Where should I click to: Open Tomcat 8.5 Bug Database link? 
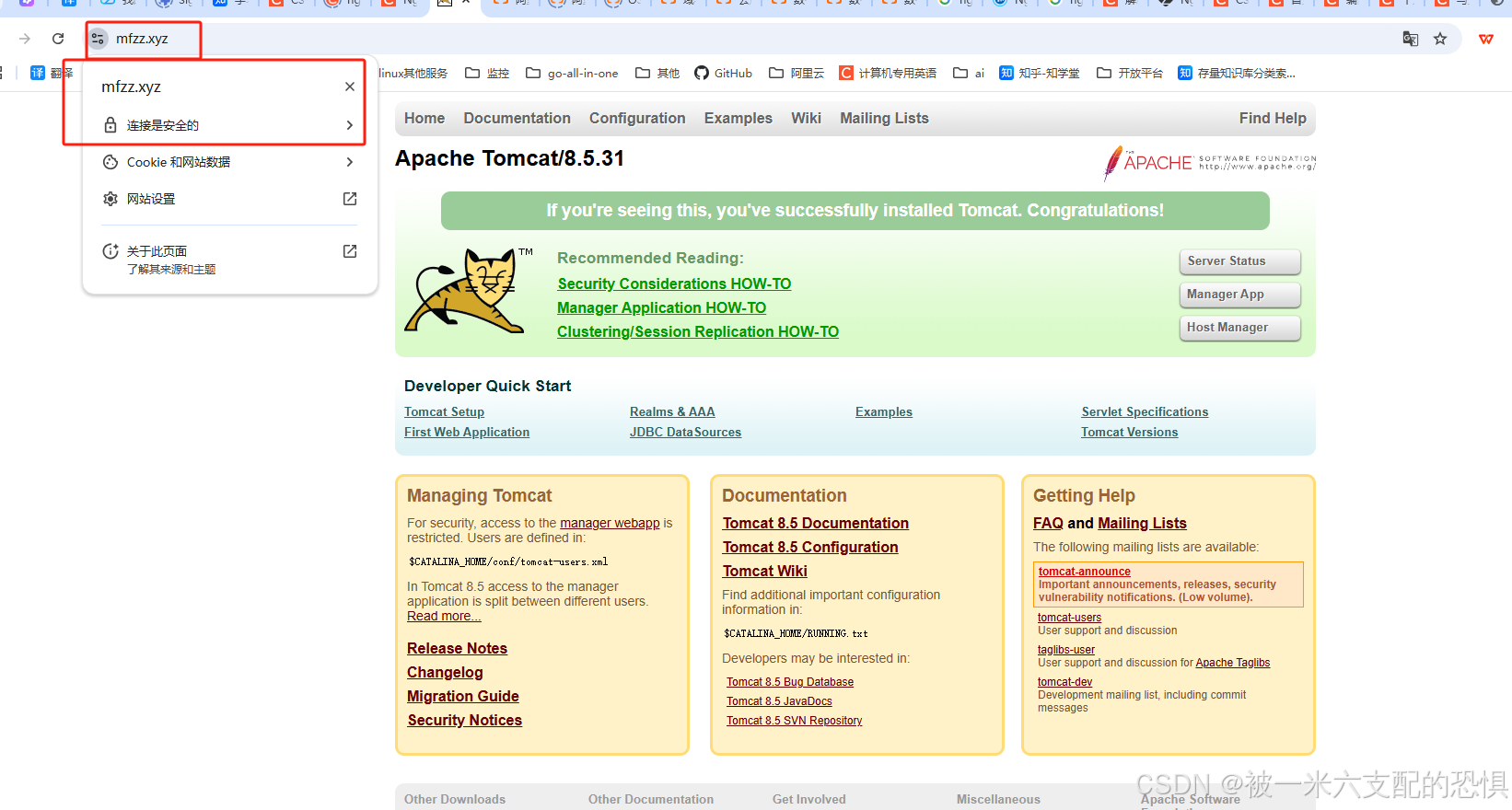coord(790,682)
